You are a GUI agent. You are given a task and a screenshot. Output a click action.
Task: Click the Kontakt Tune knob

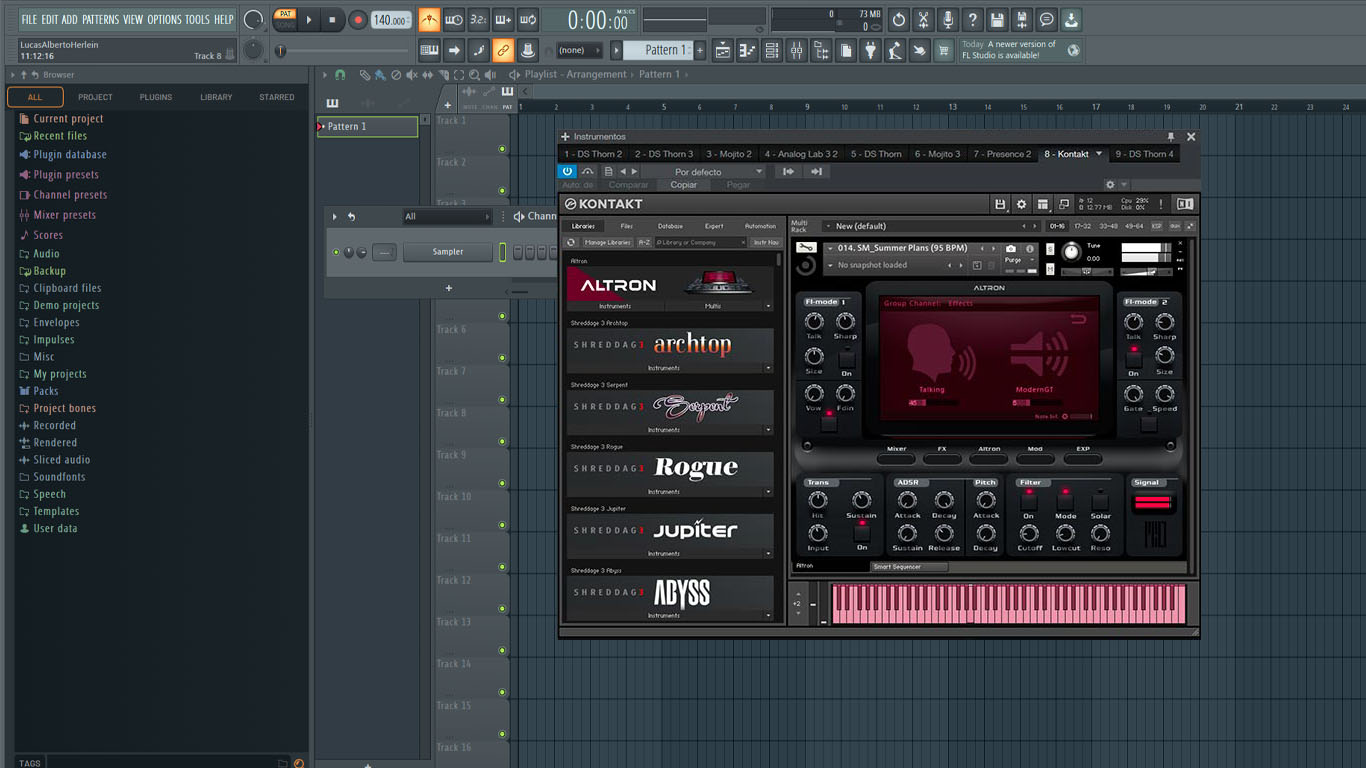(1071, 252)
